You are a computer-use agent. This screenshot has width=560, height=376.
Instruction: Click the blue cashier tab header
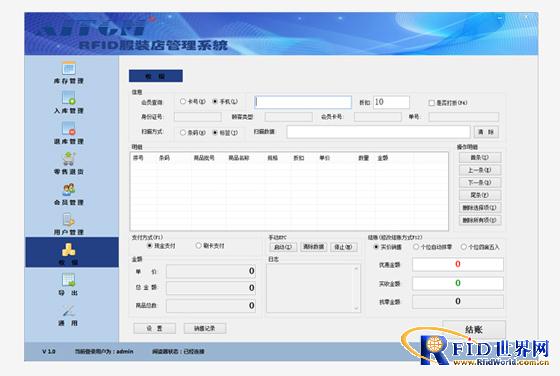[x=156, y=76]
